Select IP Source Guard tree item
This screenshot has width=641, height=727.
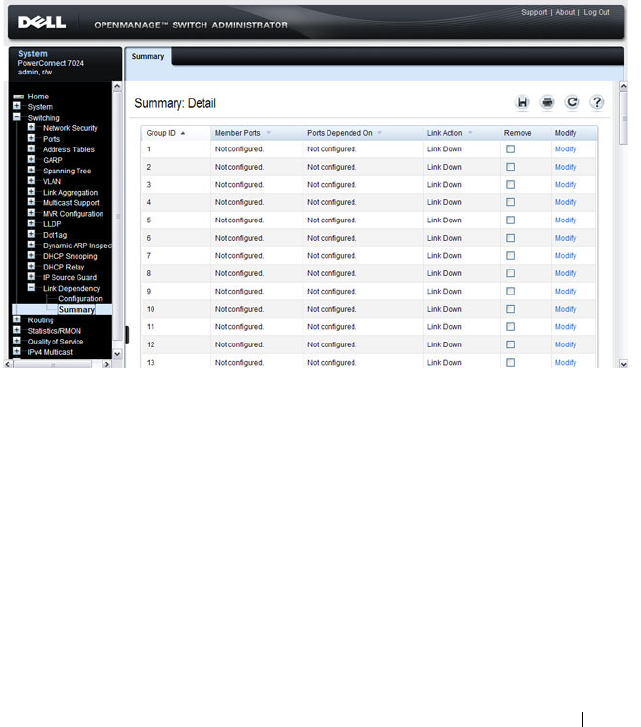[70, 278]
